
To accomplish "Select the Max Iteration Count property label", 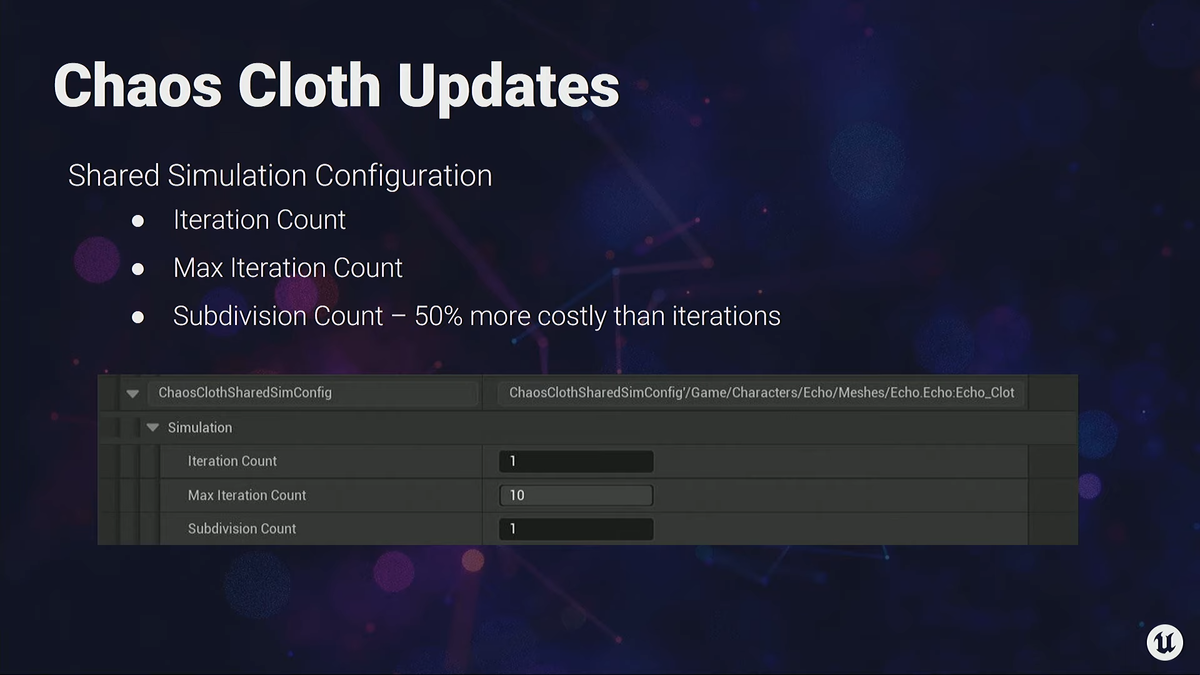I will tap(247, 495).
